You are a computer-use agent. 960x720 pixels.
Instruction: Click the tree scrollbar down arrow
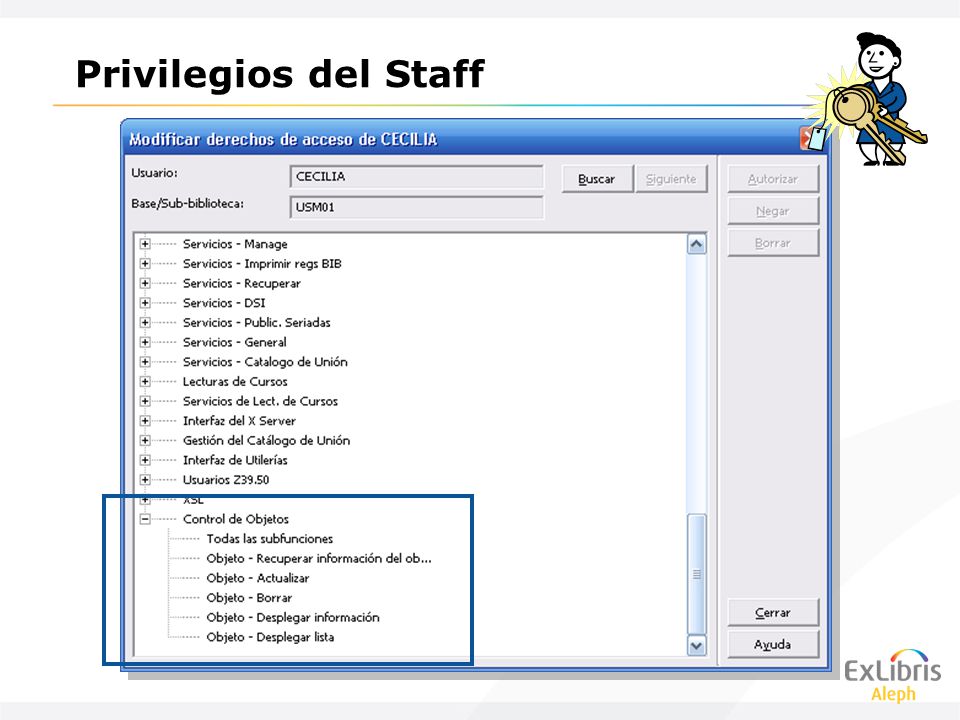point(696,645)
